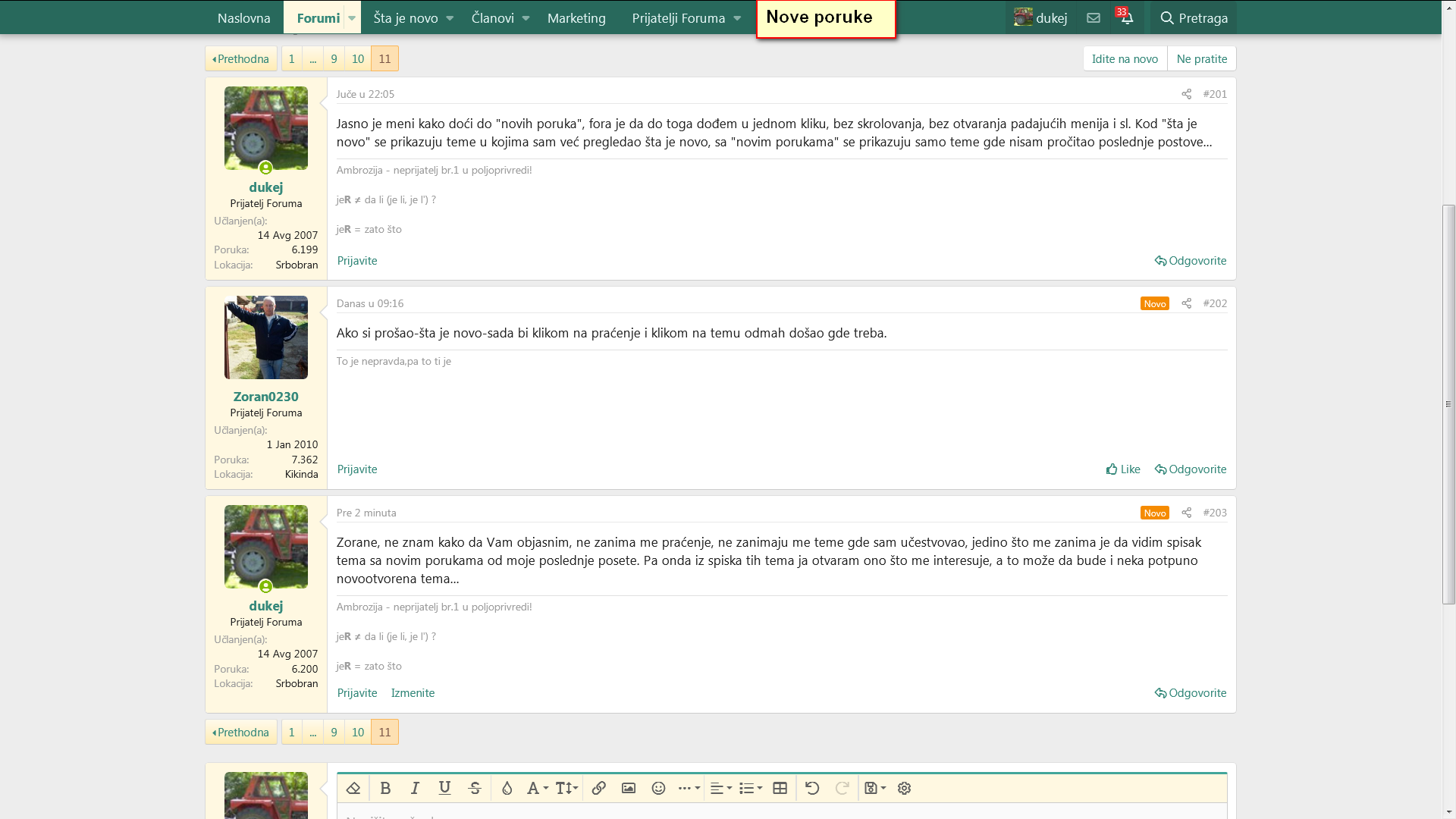Open the Forumi tab
Viewport: 1456px width, 819px height.
pos(318,17)
